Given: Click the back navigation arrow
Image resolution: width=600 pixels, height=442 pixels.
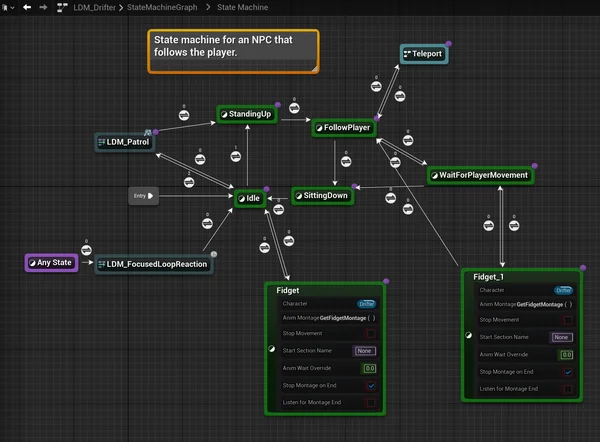Looking at the screenshot, I should click(27, 7).
